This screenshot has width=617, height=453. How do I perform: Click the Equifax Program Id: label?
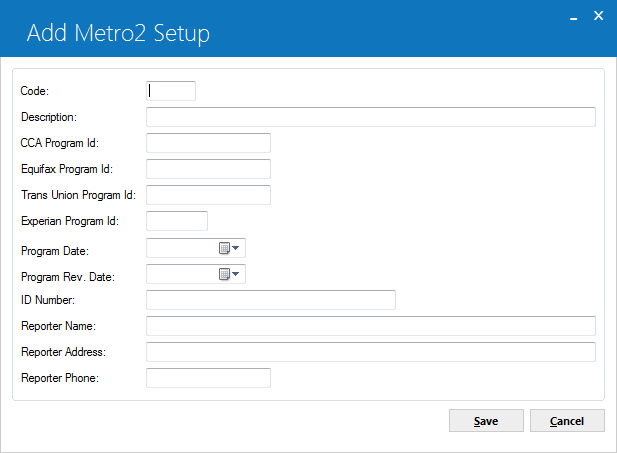[x=67, y=169]
